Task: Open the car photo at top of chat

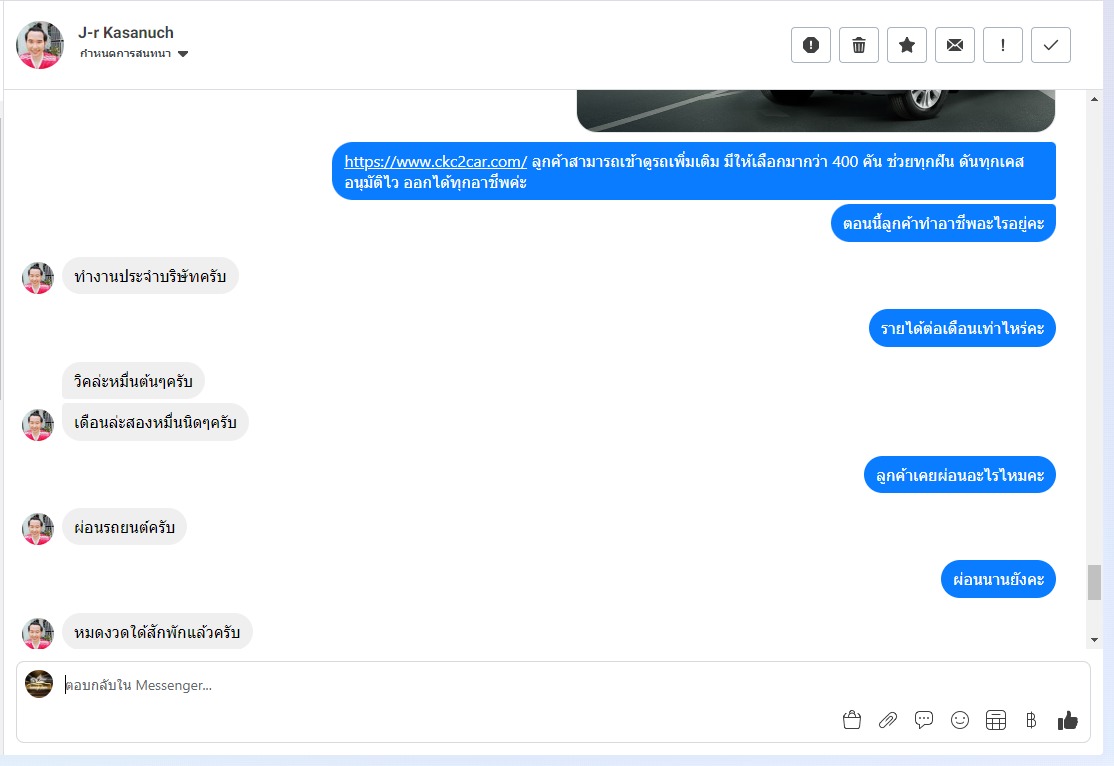Action: pos(816,110)
